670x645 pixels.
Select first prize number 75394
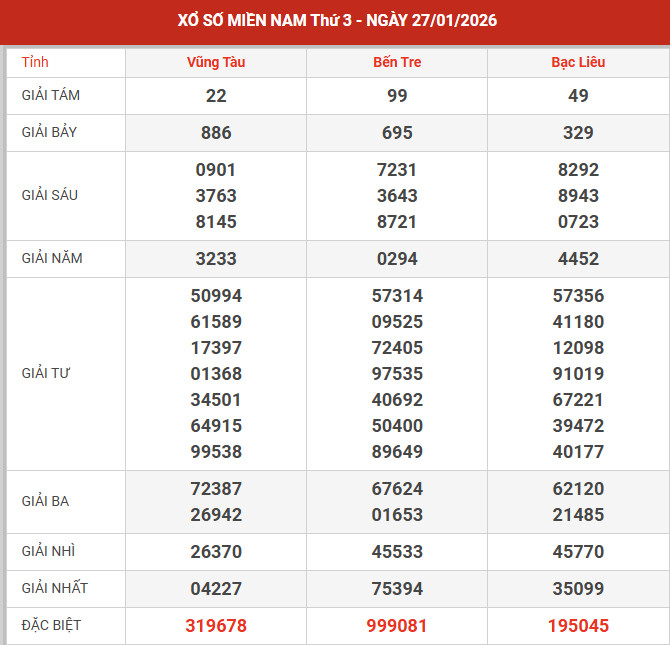[397, 589]
